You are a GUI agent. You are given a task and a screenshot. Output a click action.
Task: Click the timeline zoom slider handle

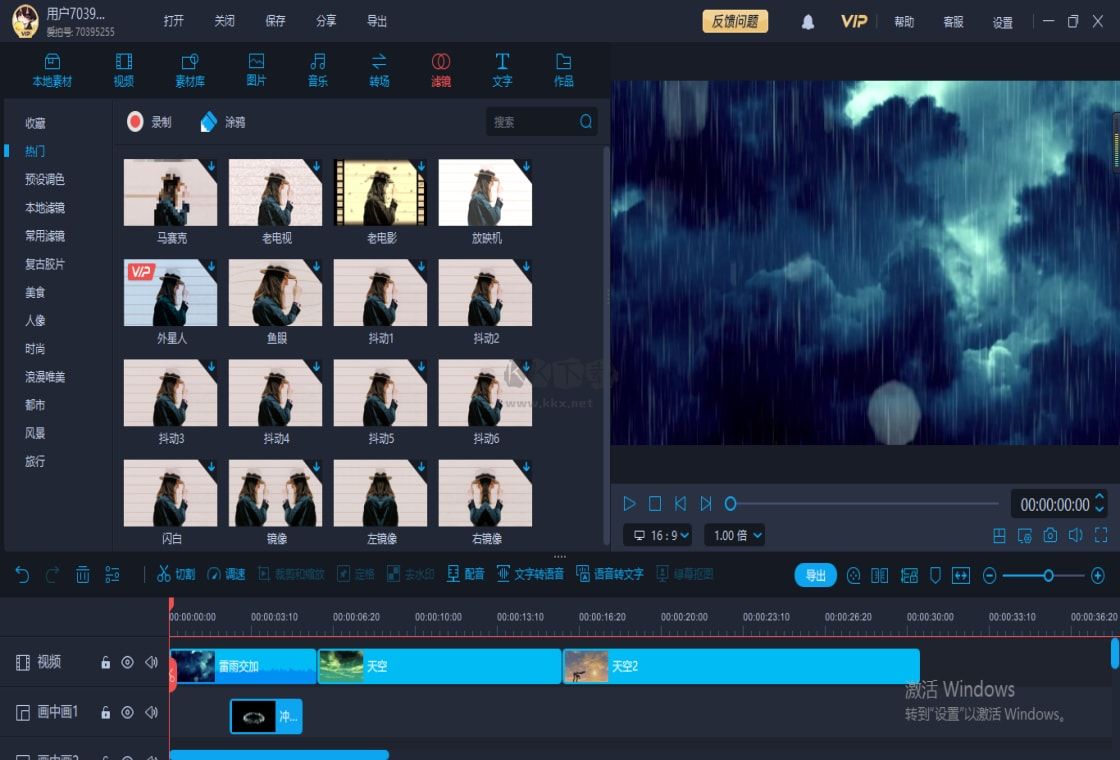tap(1048, 576)
